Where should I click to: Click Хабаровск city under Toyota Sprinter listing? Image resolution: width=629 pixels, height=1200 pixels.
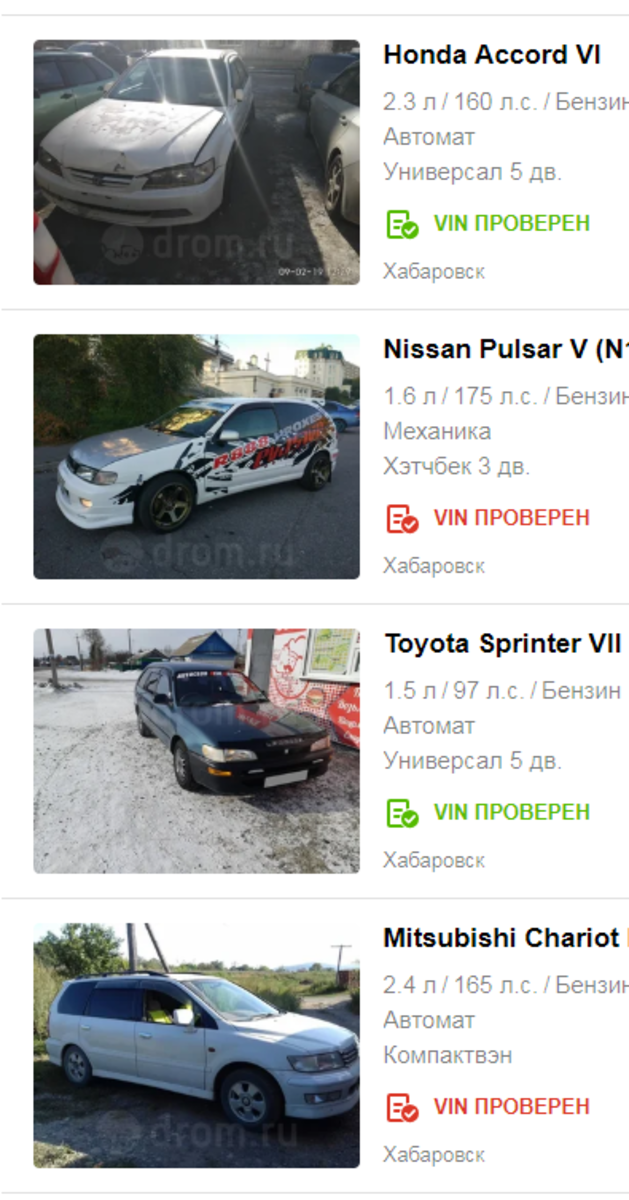tap(434, 860)
